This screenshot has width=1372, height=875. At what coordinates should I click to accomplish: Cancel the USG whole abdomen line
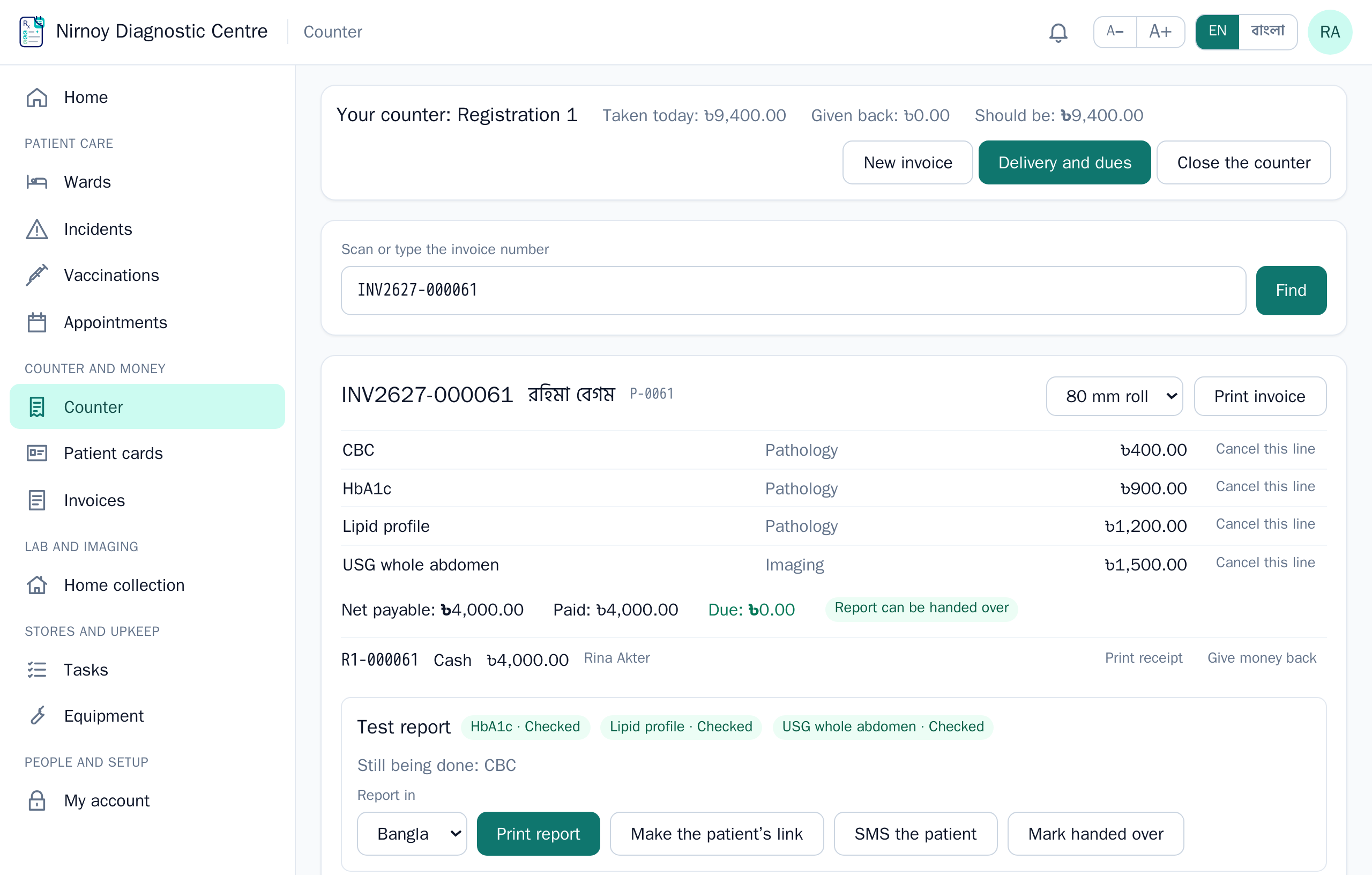pos(1265,562)
